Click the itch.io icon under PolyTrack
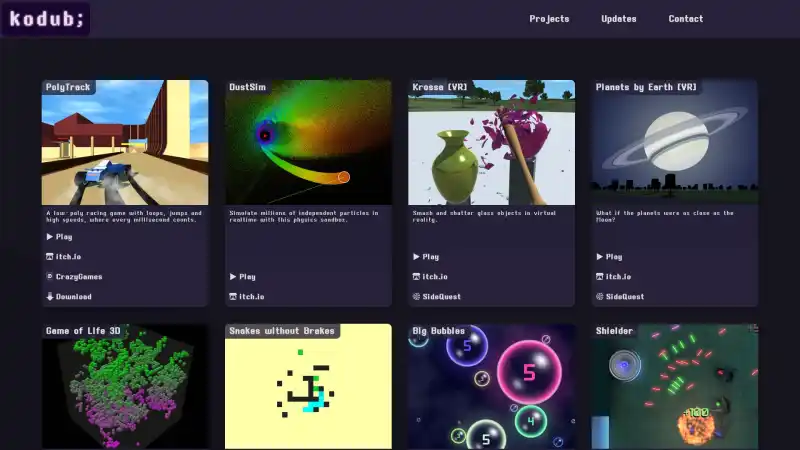Image resolution: width=800 pixels, height=450 pixels. click(x=50, y=257)
